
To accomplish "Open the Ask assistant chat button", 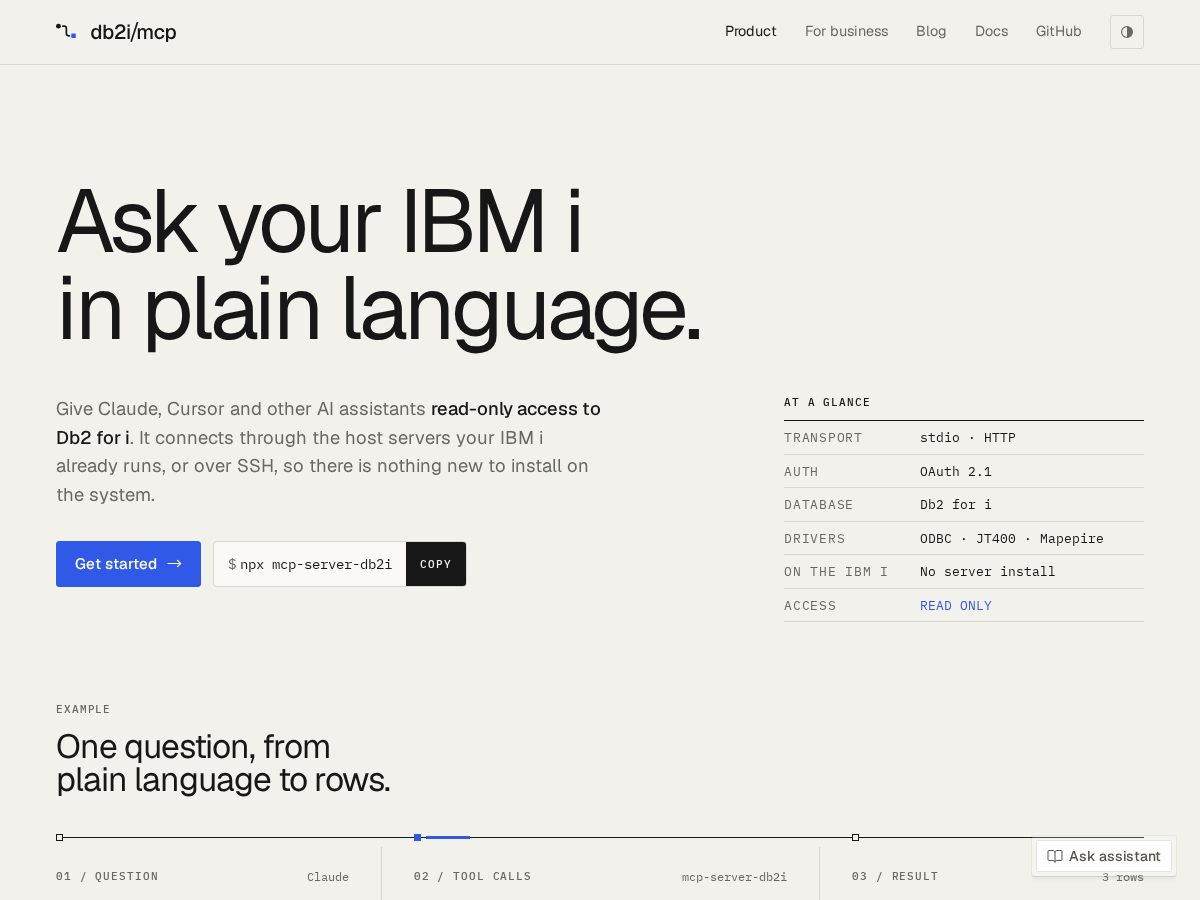I will (1104, 856).
